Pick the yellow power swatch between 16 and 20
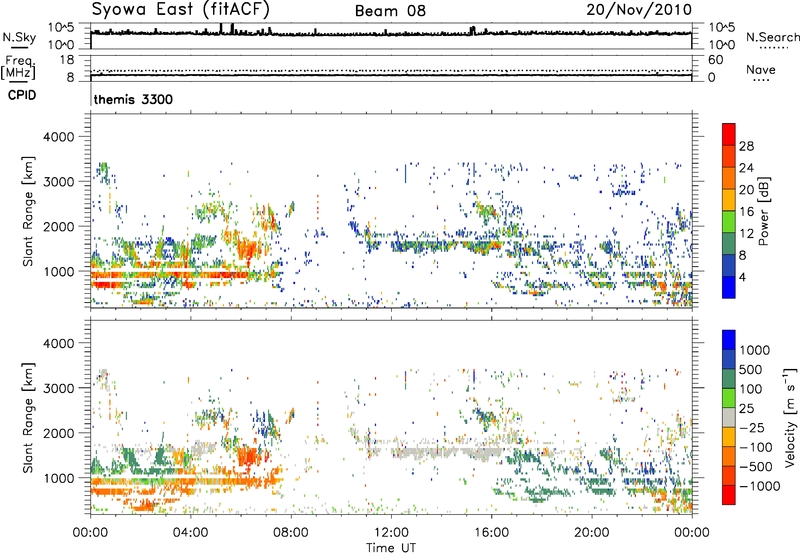Viewport: 800px width, 554px height. (x=729, y=200)
